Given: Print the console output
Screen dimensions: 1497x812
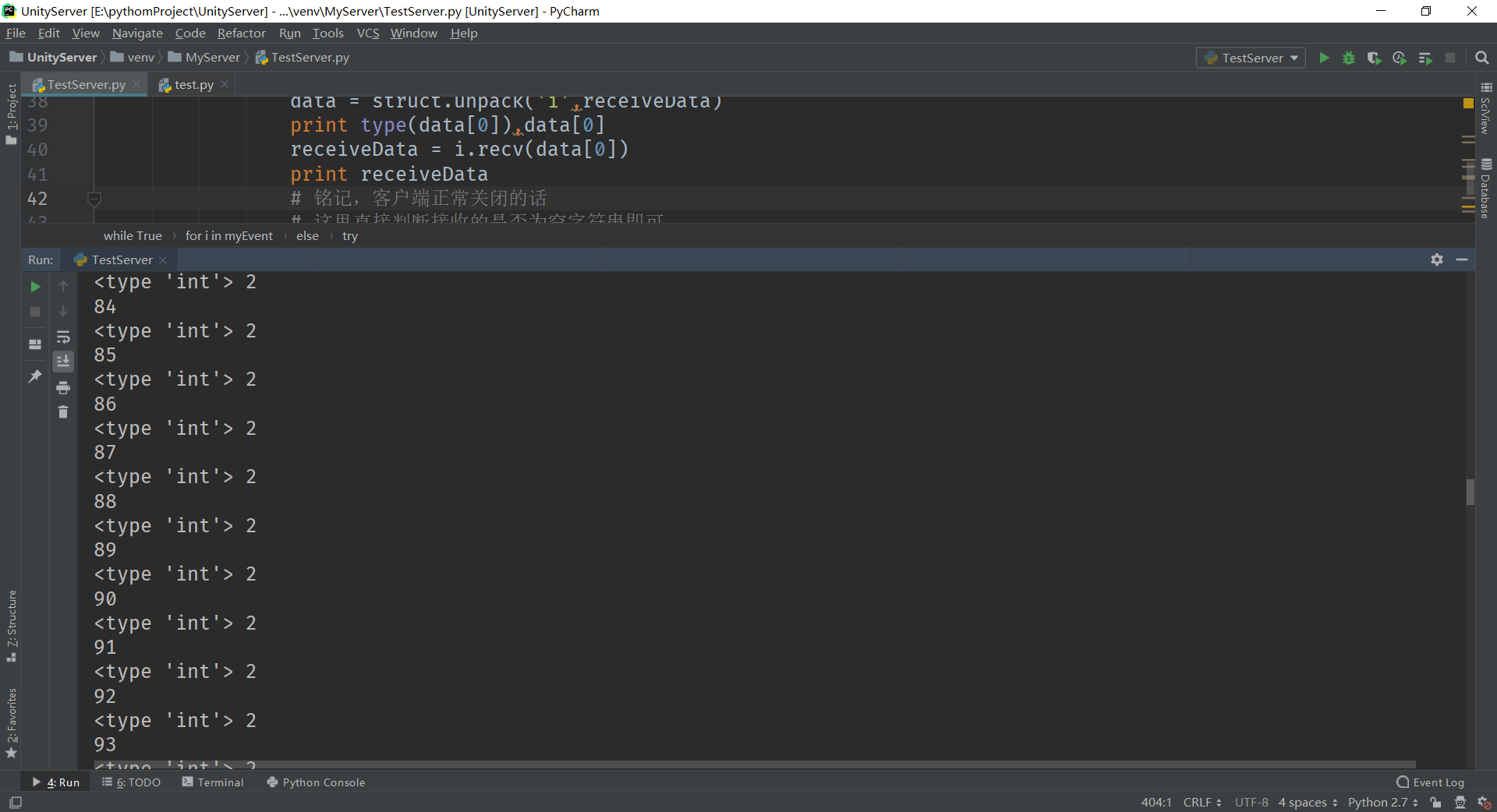Looking at the screenshot, I should 63,387.
